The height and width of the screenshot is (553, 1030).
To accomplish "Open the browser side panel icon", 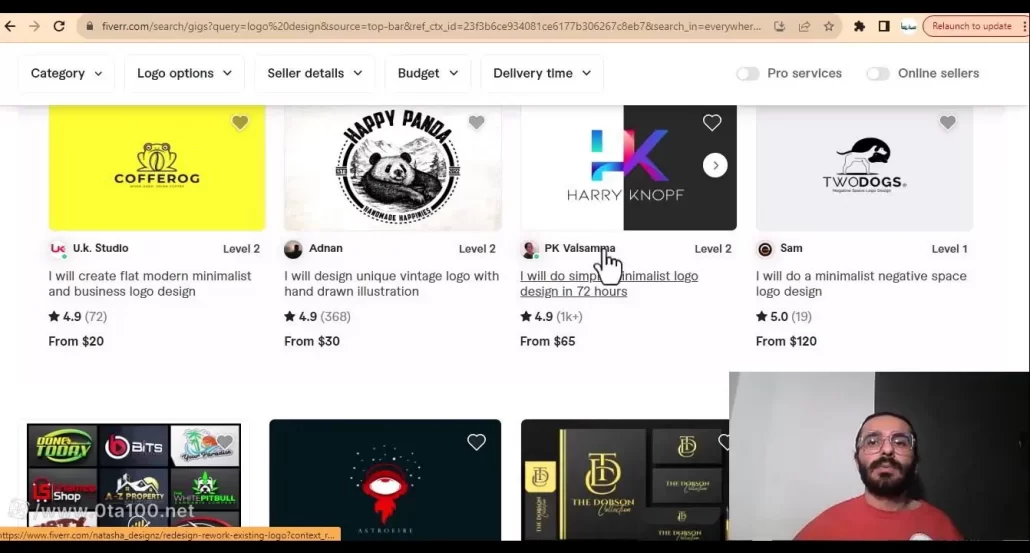I will pos(884,26).
